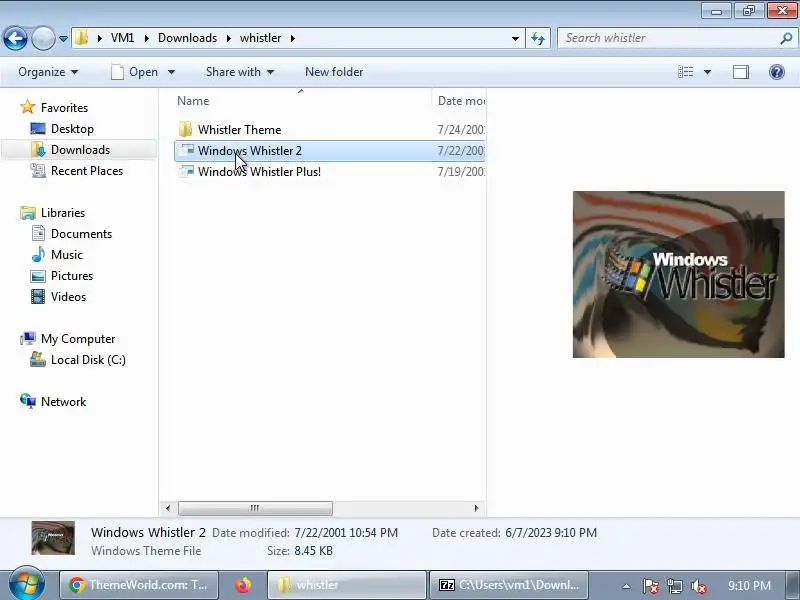
Task: Click the horizontal scrollbar thumb
Action: [255, 508]
